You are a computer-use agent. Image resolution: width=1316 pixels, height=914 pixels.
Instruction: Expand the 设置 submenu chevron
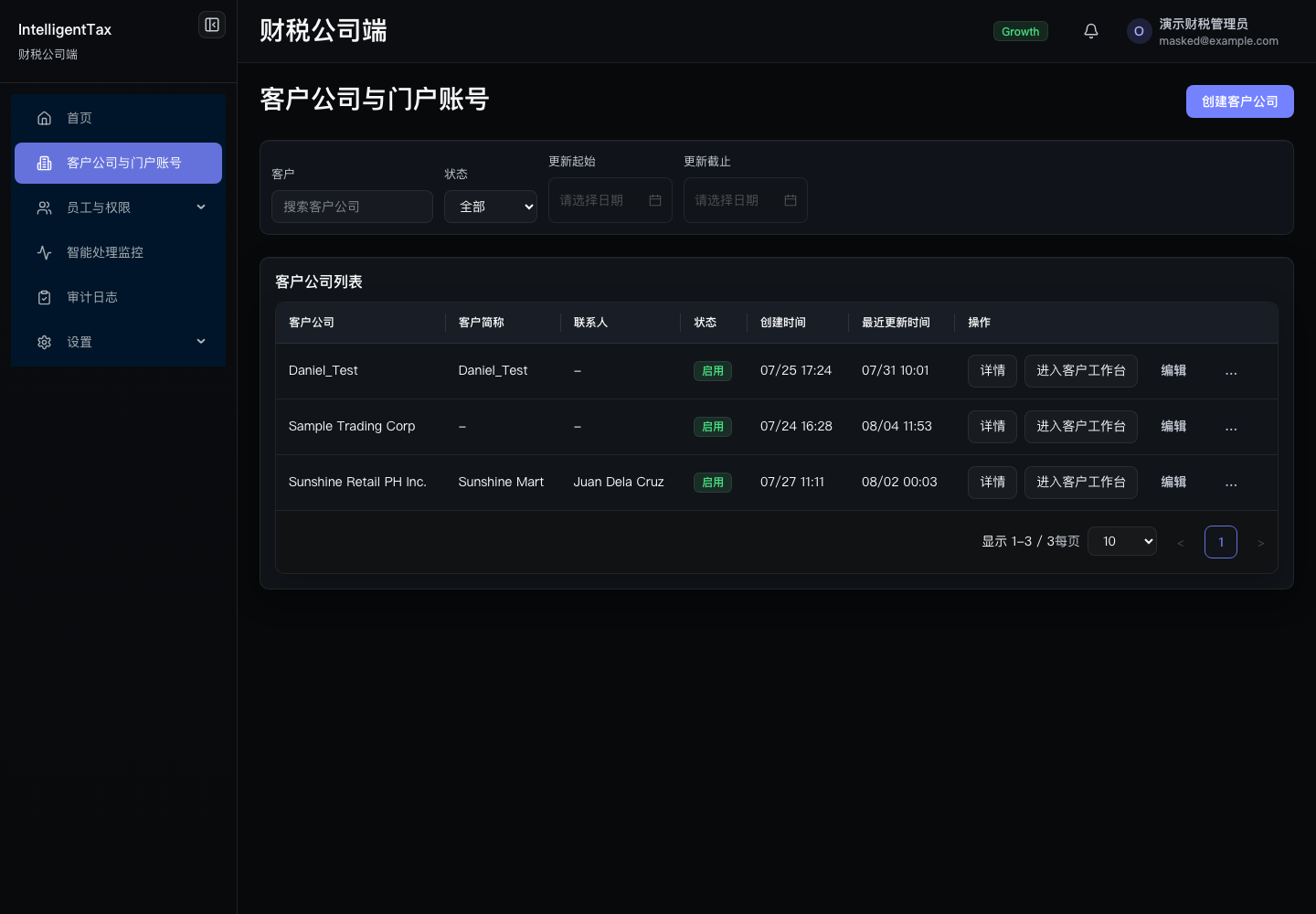tap(201, 342)
